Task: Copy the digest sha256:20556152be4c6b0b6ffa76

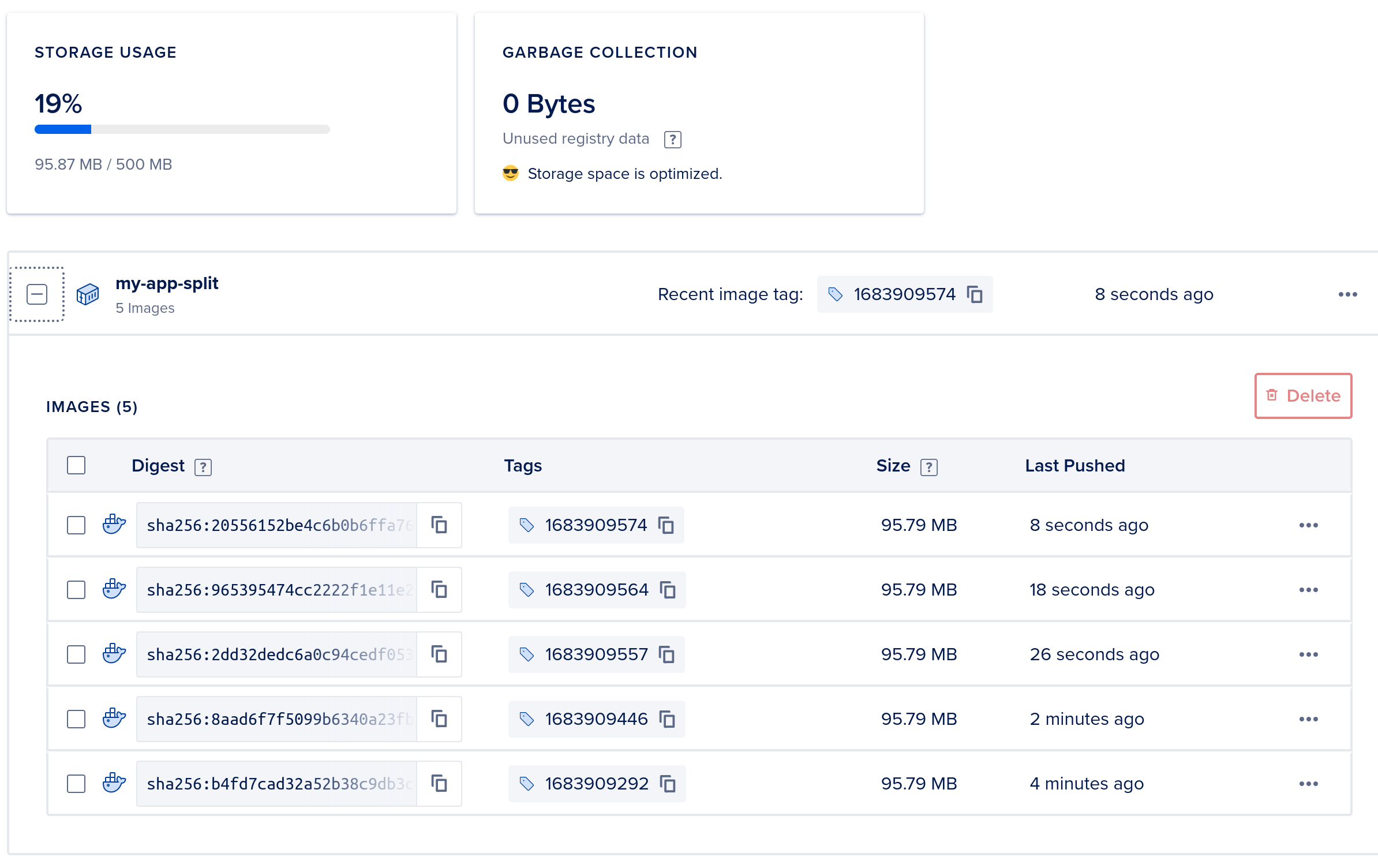Action: coord(439,525)
